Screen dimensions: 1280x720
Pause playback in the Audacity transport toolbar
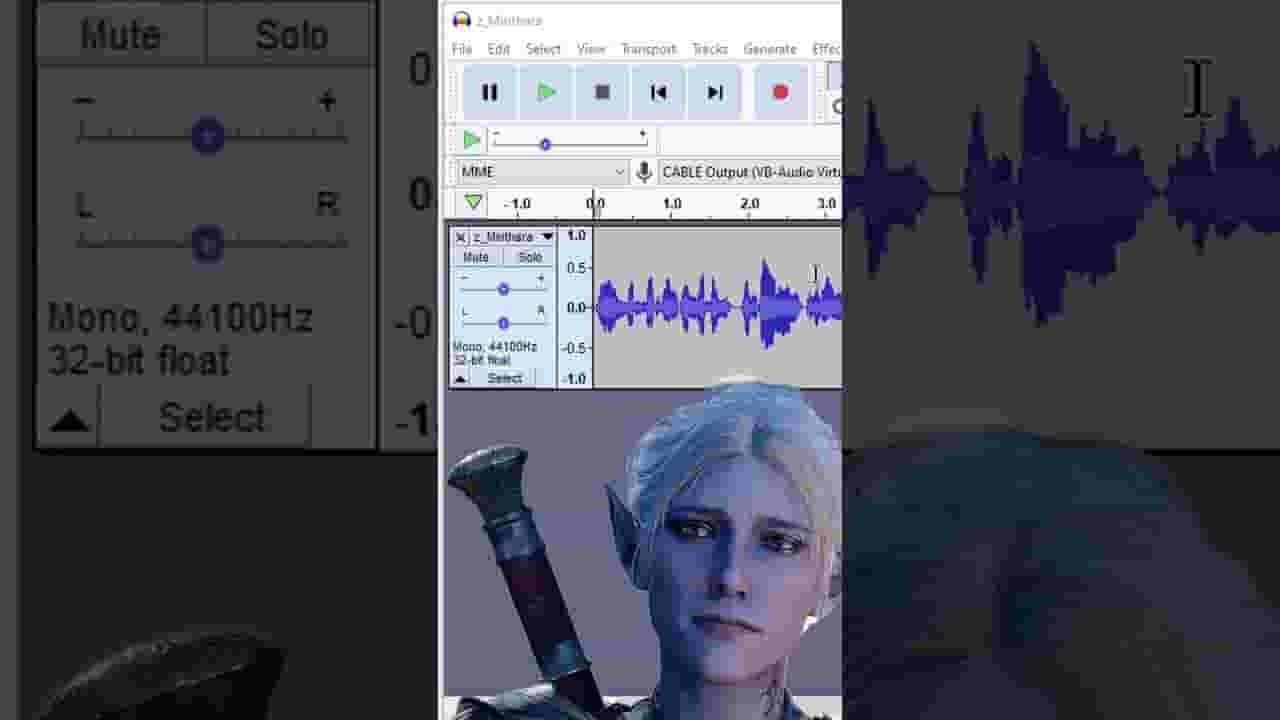[x=489, y=92]
